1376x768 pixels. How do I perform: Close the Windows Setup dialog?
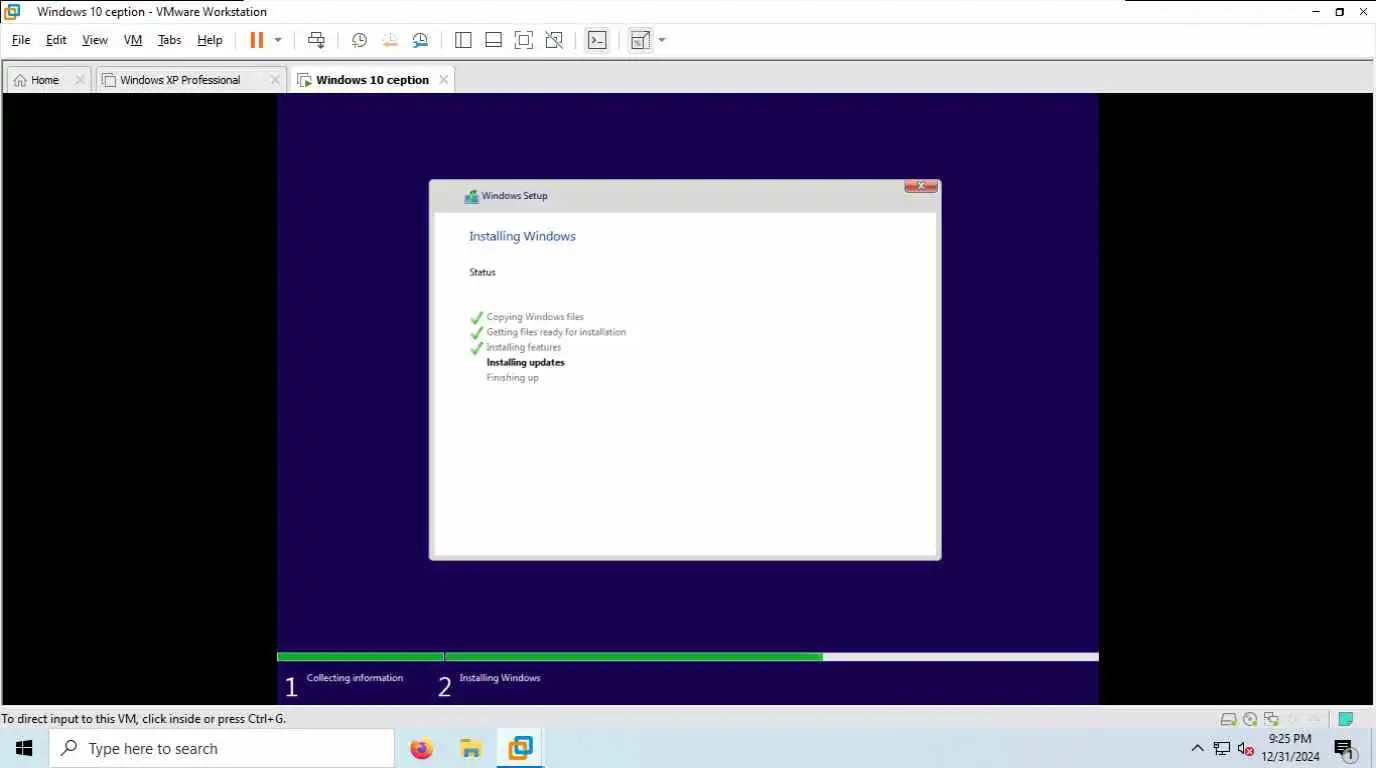coord(921,186)
